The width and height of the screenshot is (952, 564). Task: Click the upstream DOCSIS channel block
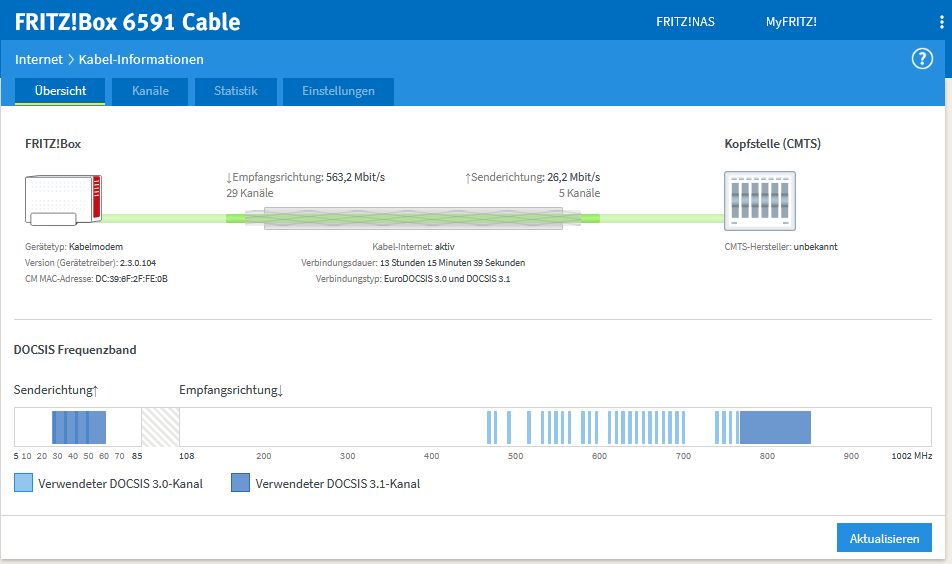coord(79,427)
